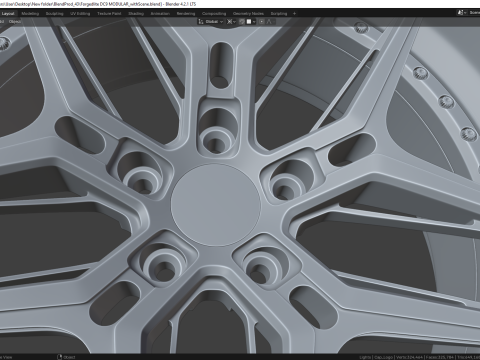Click the scene browse icon at top right

(x=462, y=13)
